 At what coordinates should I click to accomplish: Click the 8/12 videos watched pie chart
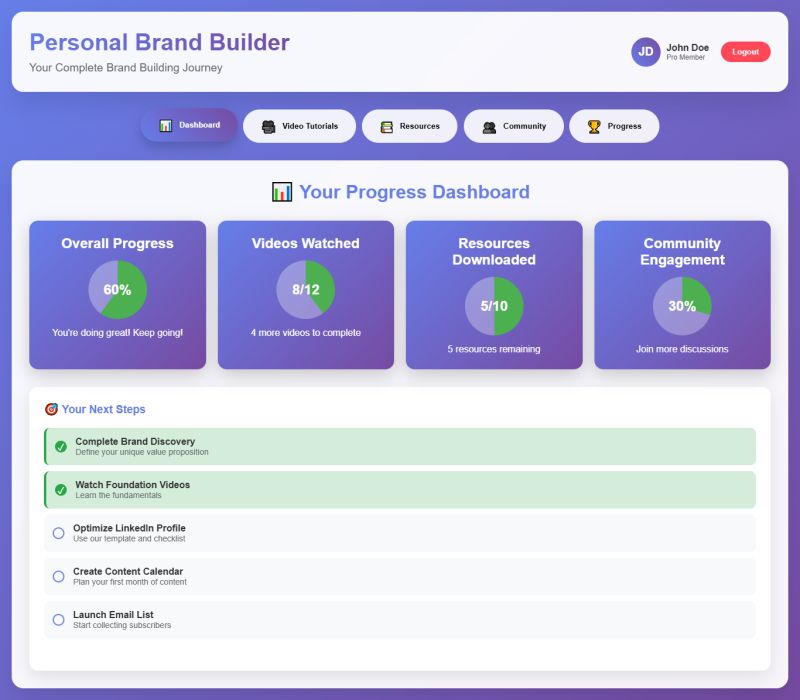306,290
